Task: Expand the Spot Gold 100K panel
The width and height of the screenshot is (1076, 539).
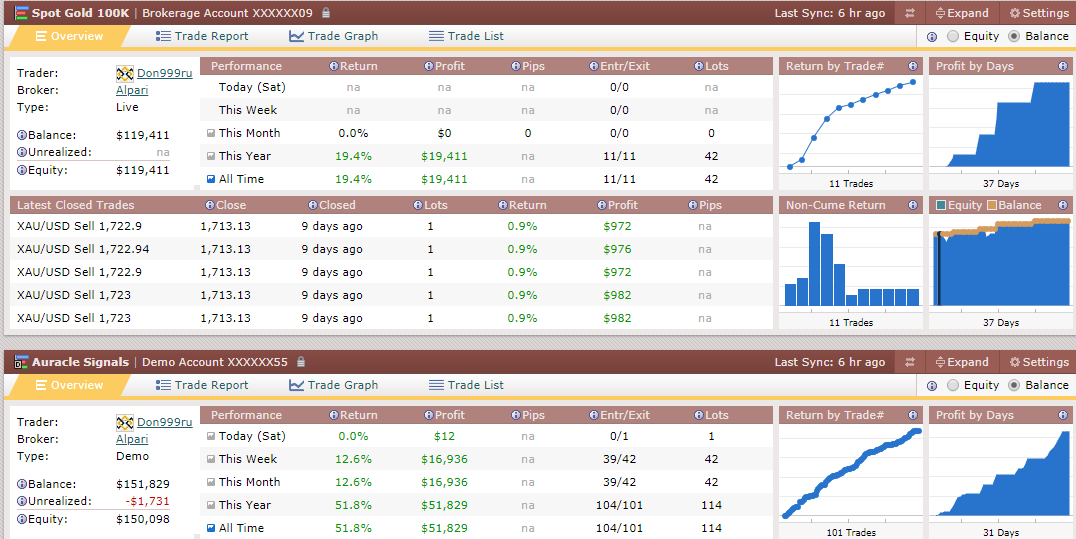Action: 962,13
